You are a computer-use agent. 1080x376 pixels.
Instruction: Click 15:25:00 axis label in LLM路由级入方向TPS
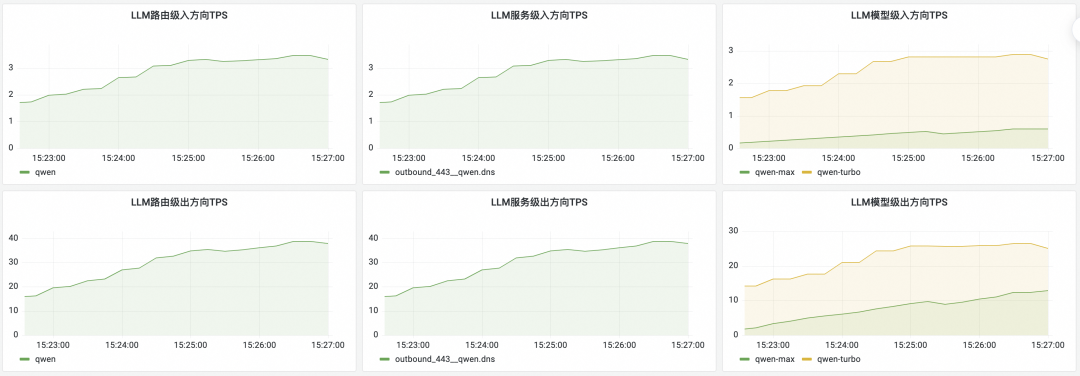coord(189,158)
